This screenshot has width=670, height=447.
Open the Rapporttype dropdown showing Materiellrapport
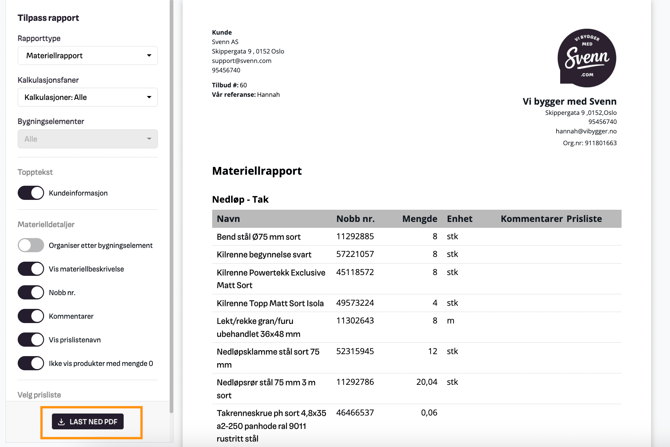[x=87, y=56]
